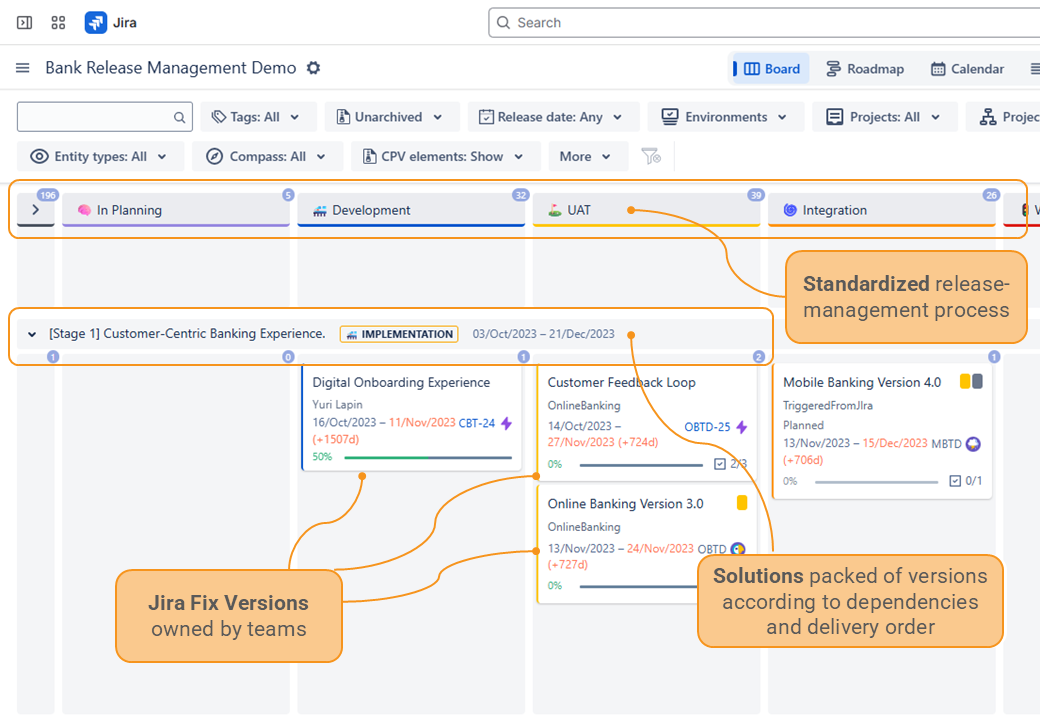Click the yellow flag on Online Banking Version 3.0

[742, 503]
